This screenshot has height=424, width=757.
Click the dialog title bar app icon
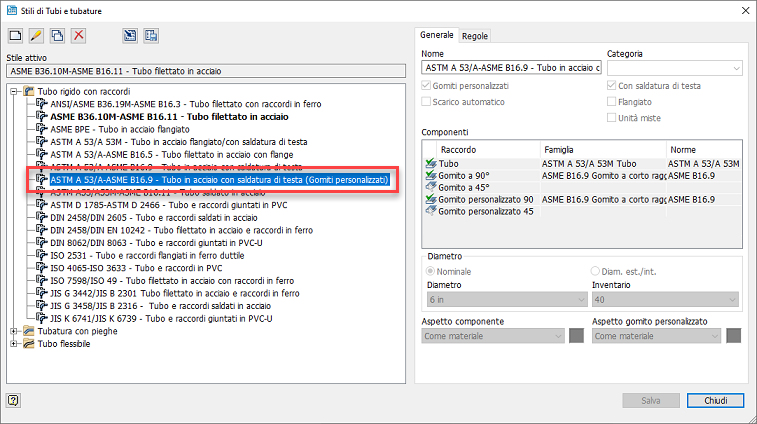point(12,10)
